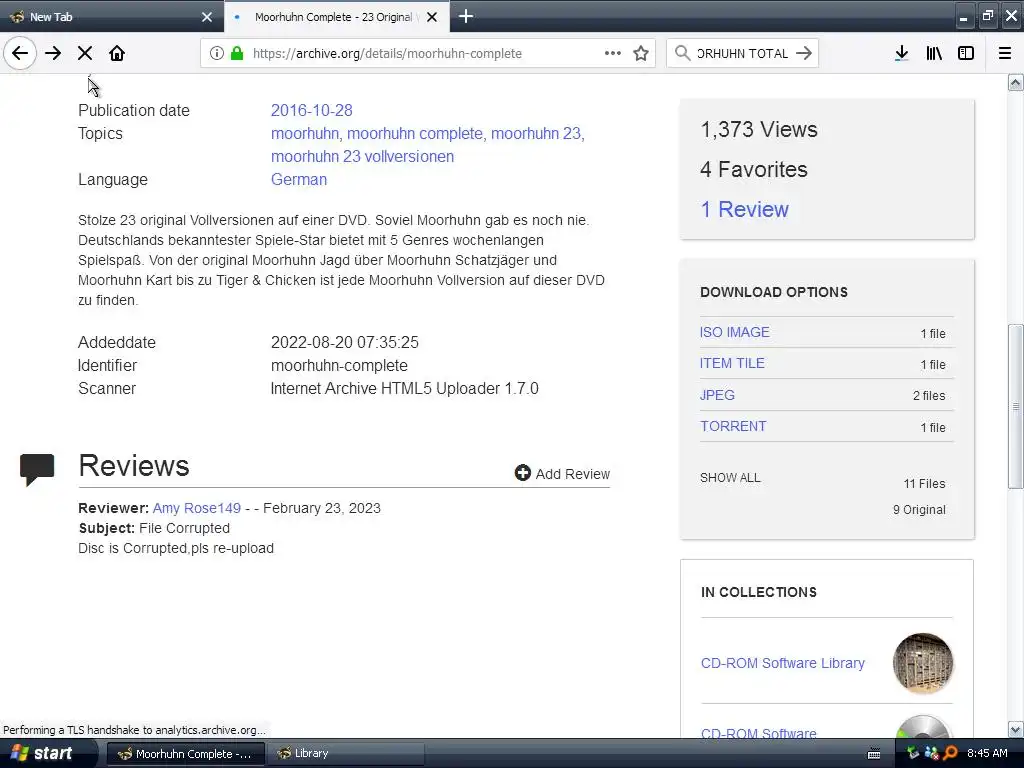Open the CD-ROM Software collection link
Viewport: 1024px width, 768px height.
(758, 733)
